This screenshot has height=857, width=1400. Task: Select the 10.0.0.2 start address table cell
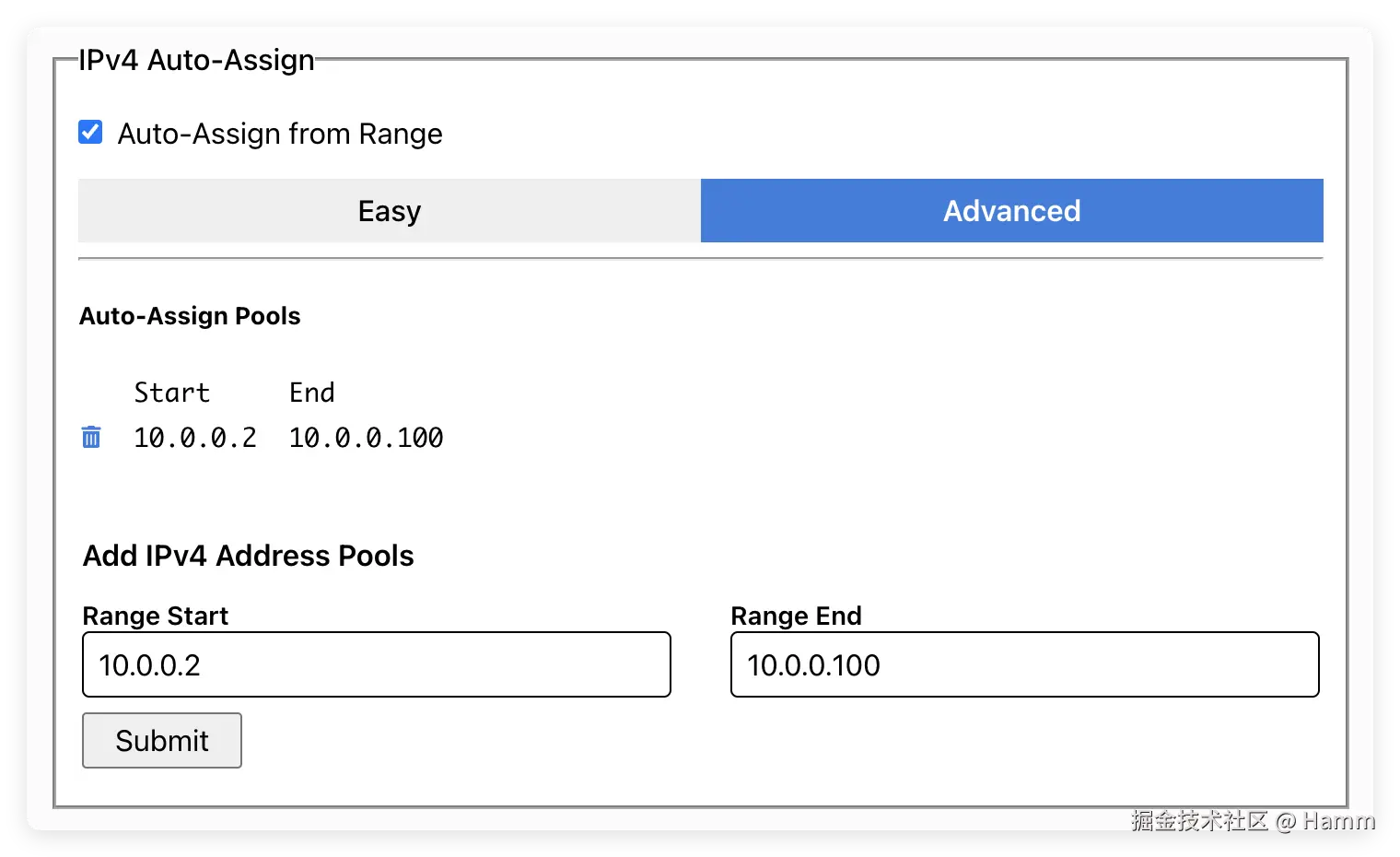click(x=195, y=438)
